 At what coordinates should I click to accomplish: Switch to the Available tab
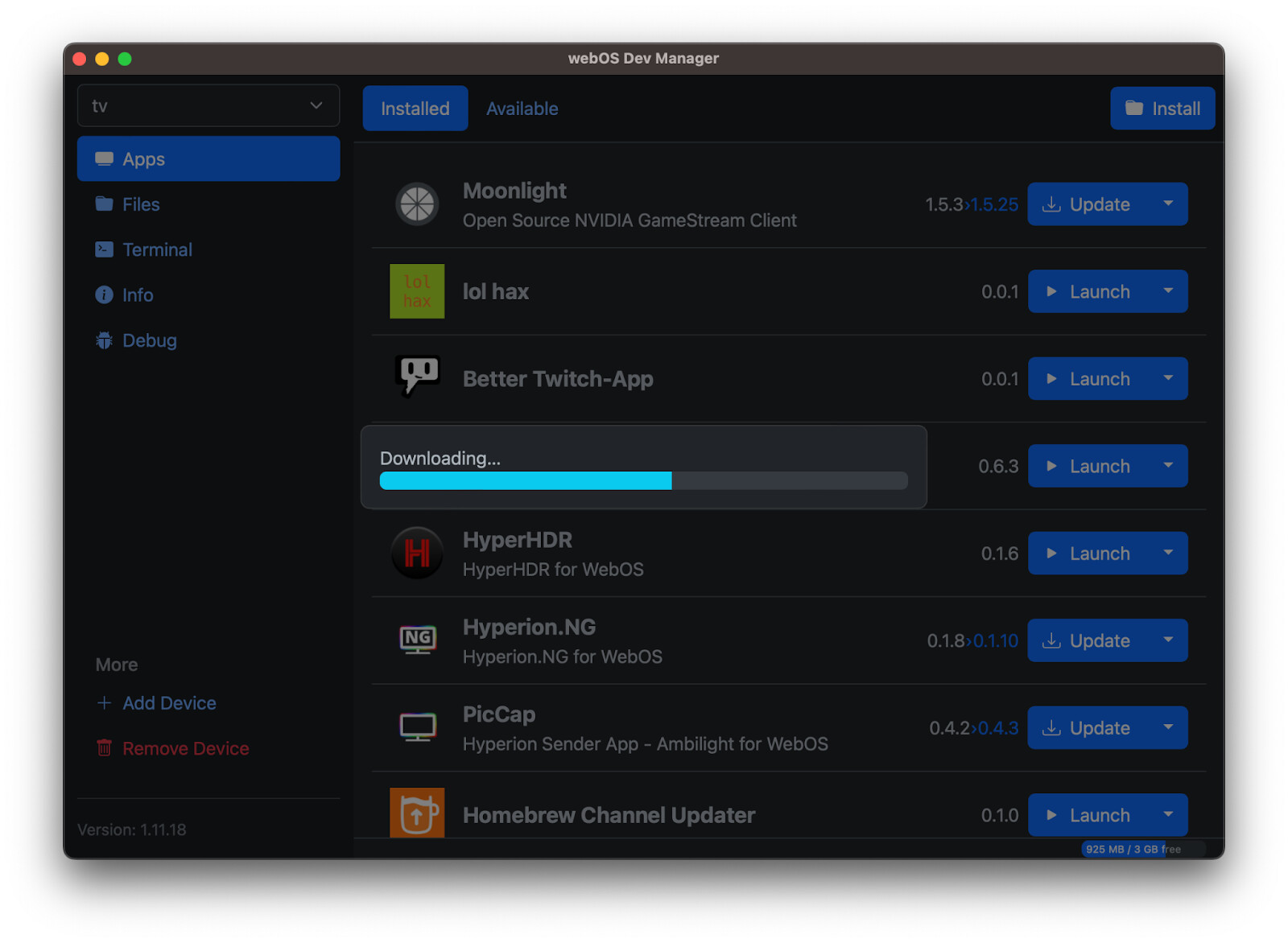(x=522, y=109)
